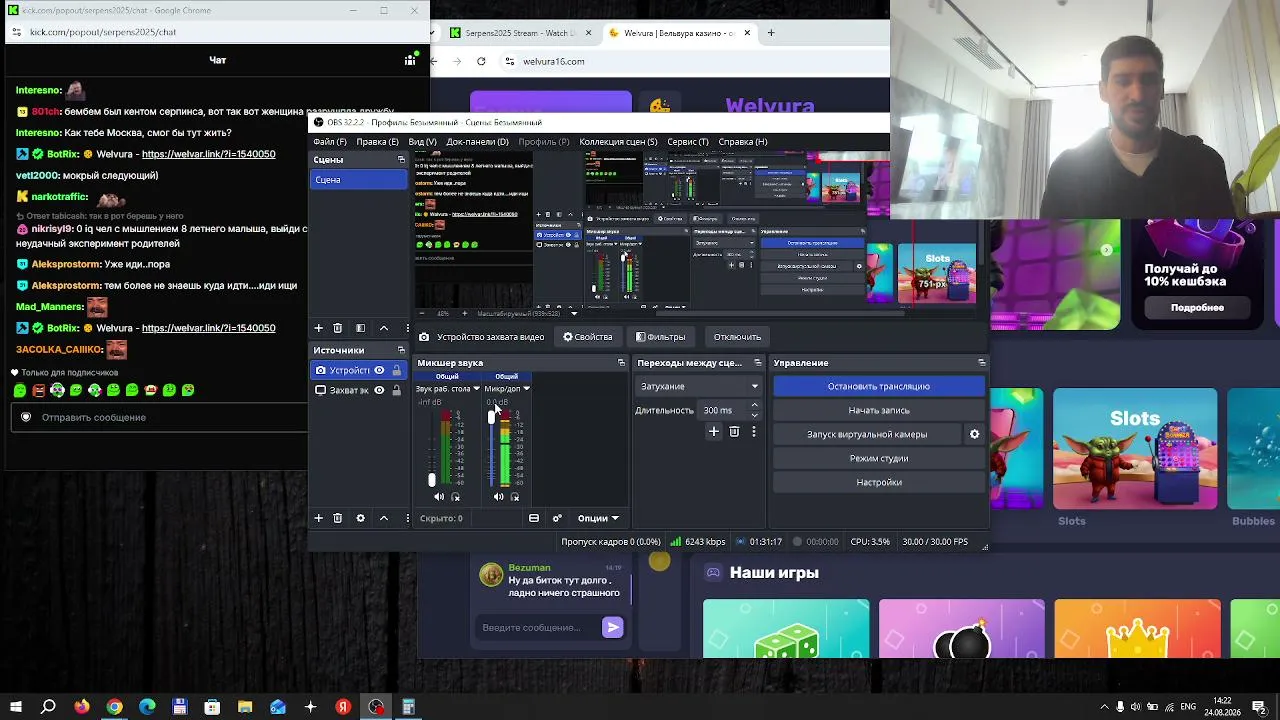
Task: Undock the Сцены panel
Action: 401,160
